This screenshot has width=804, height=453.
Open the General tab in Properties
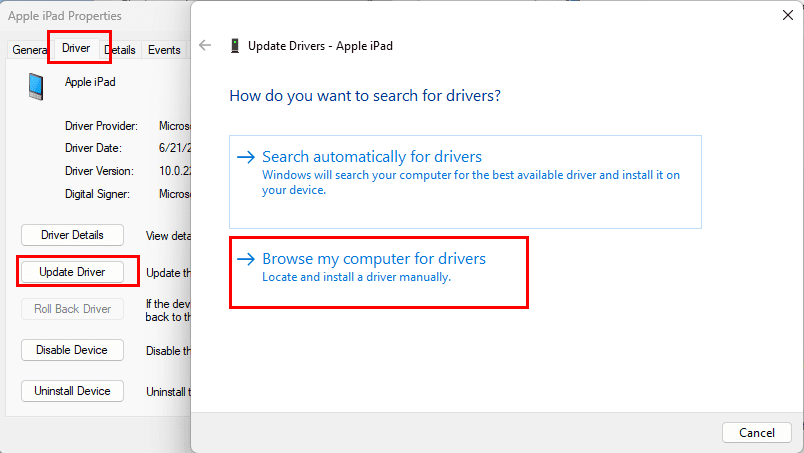[x=29, y=50]
